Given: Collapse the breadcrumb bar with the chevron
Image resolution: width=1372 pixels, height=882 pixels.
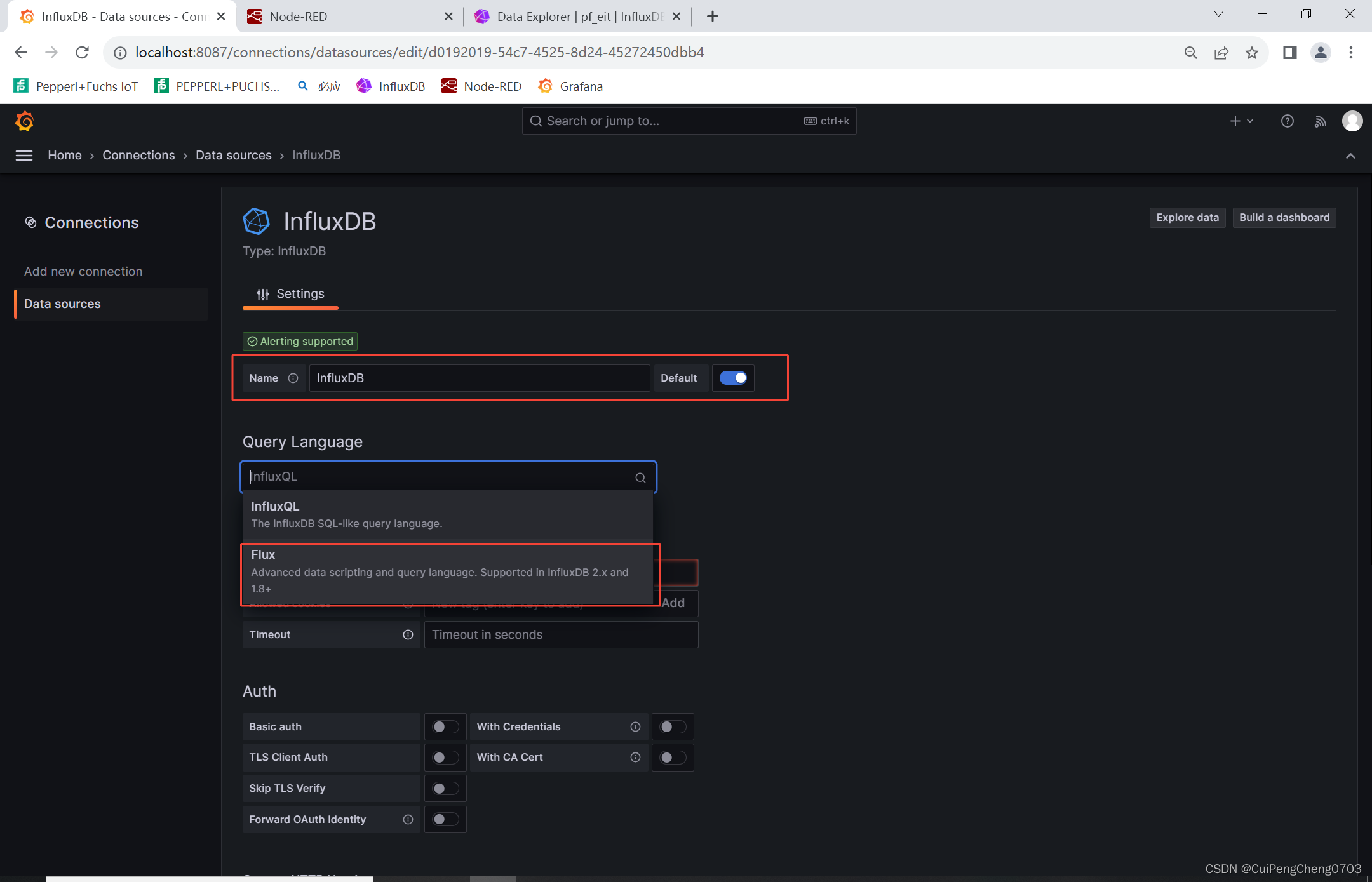Looking at the screenshot, I should coord(1350,156).
